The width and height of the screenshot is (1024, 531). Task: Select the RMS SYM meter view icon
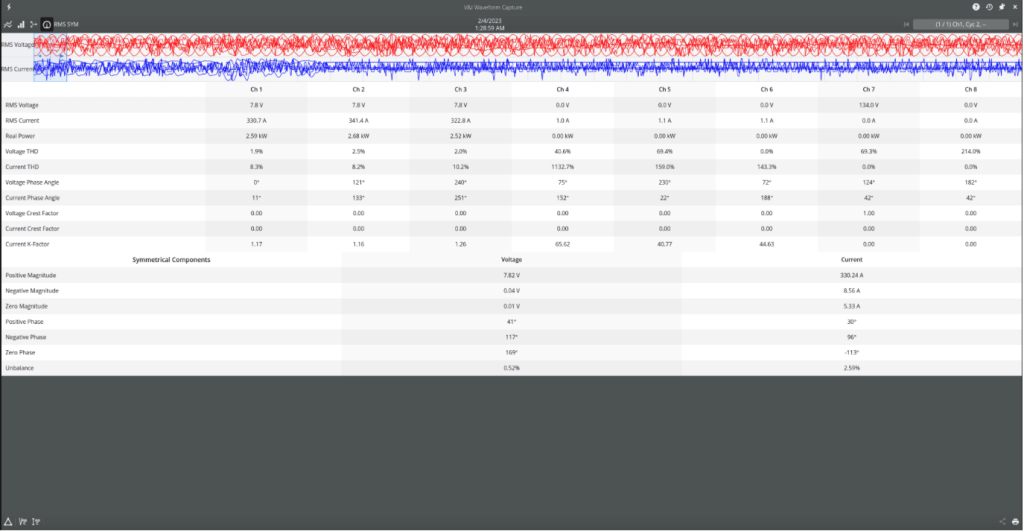(x=46, y=24)
